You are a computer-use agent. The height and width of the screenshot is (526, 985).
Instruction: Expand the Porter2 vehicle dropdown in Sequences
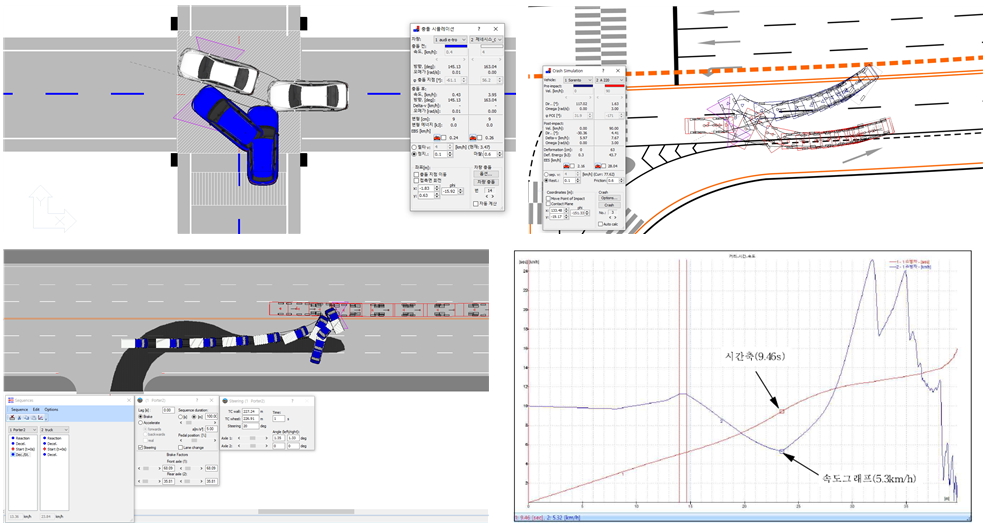click(x=22, y=429)
